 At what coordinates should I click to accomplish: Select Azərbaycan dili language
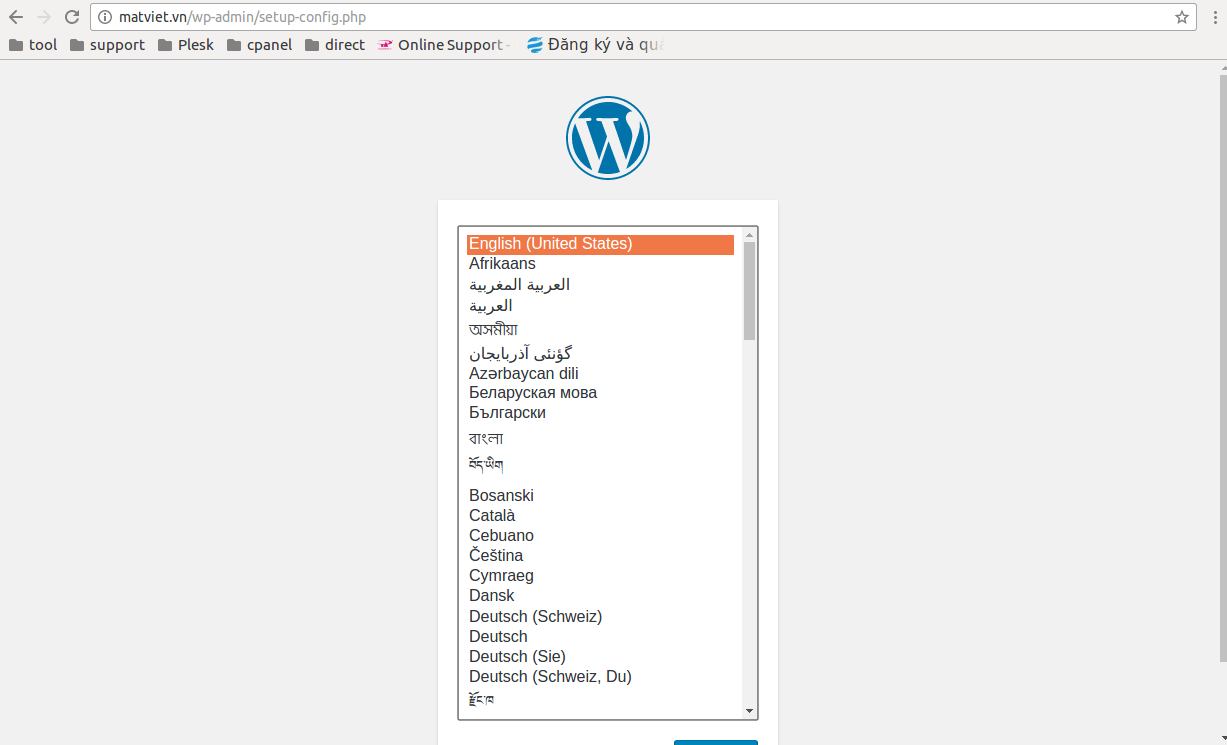(x=600, y=373)
